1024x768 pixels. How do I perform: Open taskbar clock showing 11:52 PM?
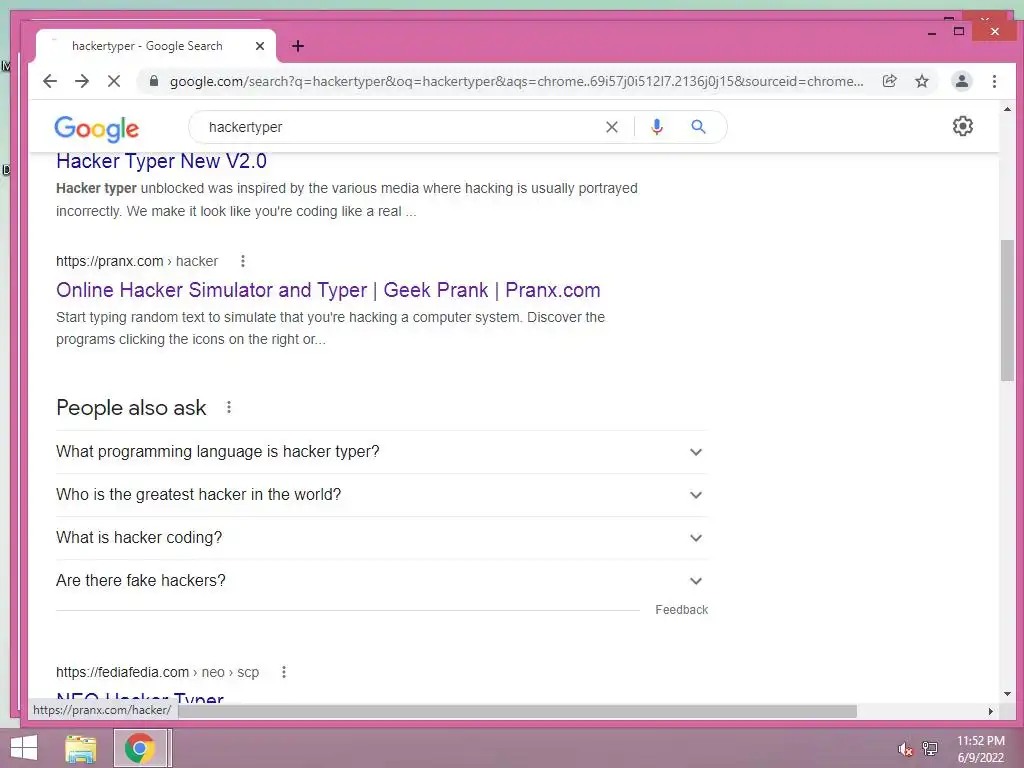click(x=980, y=749)
